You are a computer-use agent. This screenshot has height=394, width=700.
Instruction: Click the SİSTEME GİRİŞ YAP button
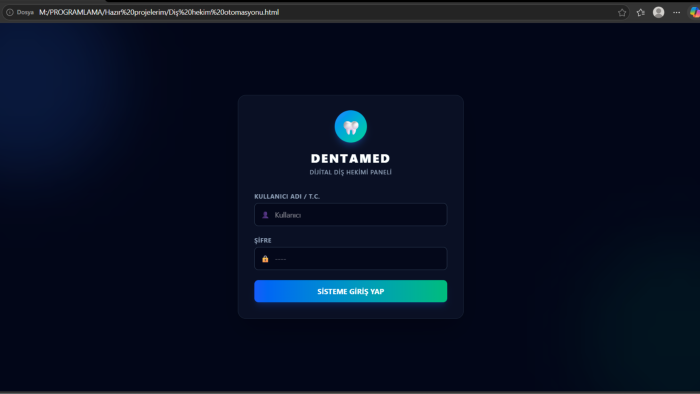(351, 291)
